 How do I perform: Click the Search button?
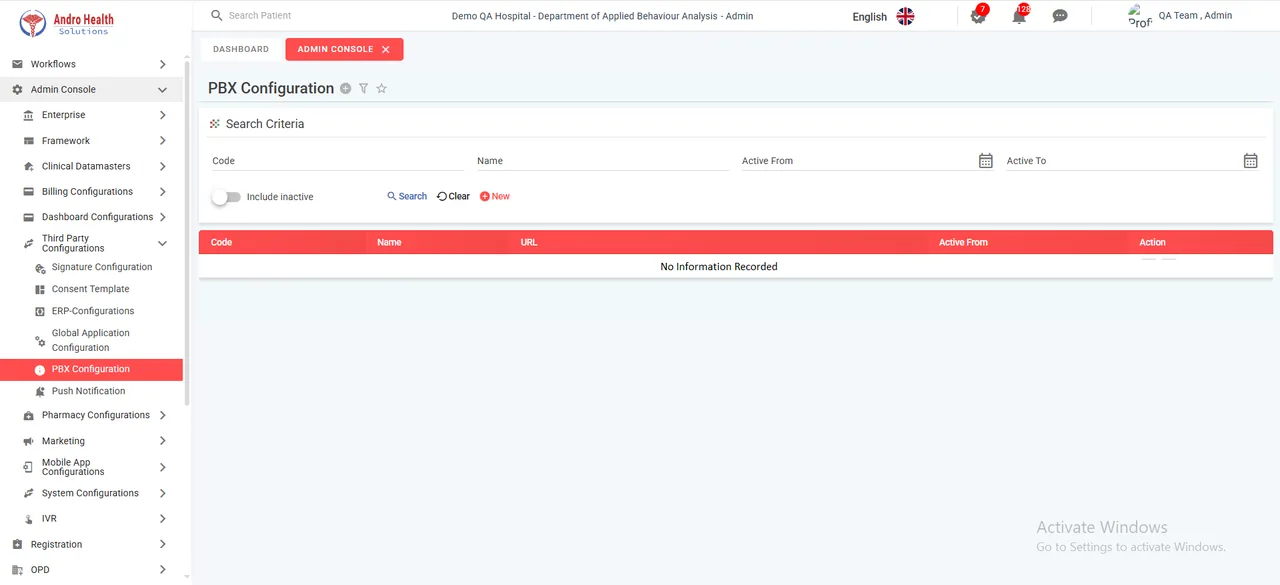point(407,196)
